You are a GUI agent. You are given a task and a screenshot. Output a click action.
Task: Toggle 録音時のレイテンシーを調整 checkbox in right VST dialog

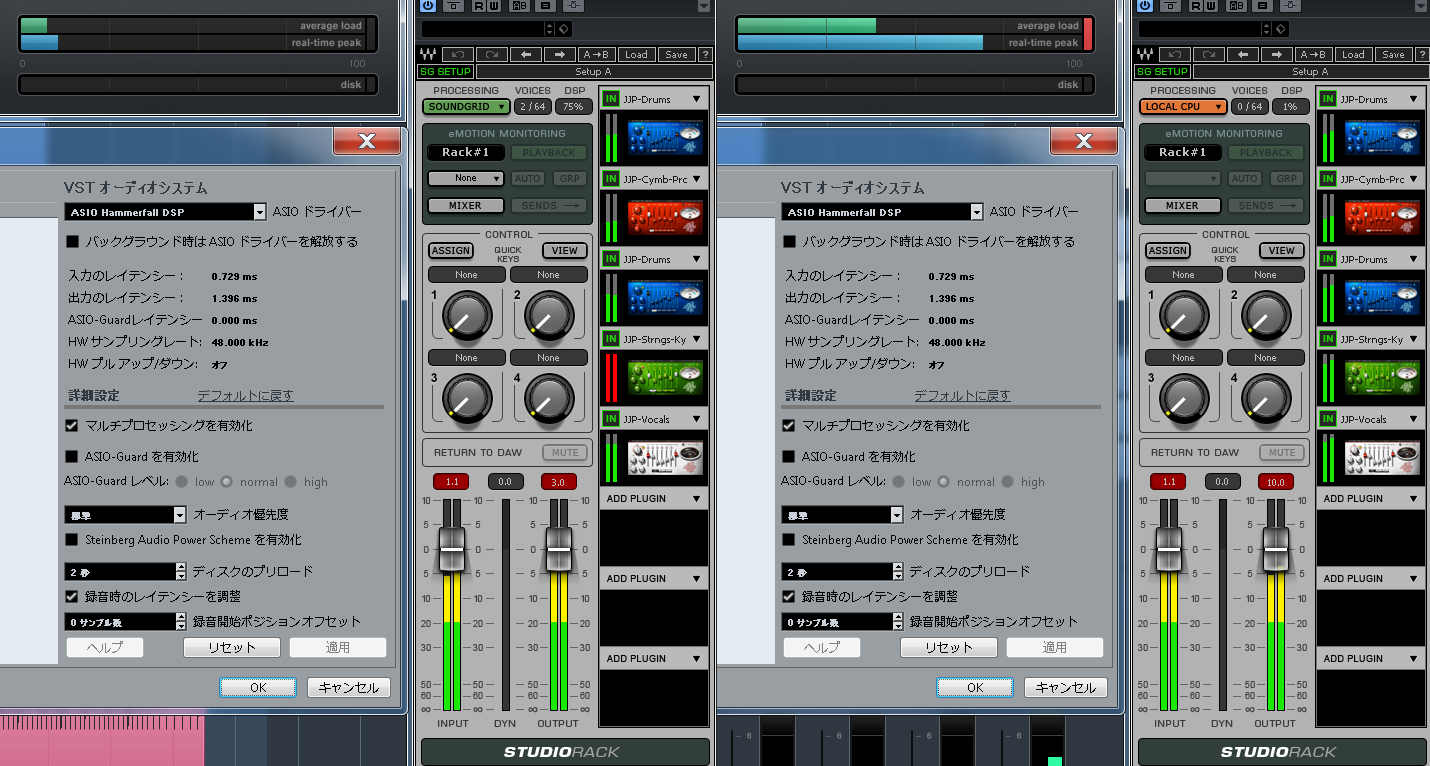pyautogui.click(x=789, y=596)
